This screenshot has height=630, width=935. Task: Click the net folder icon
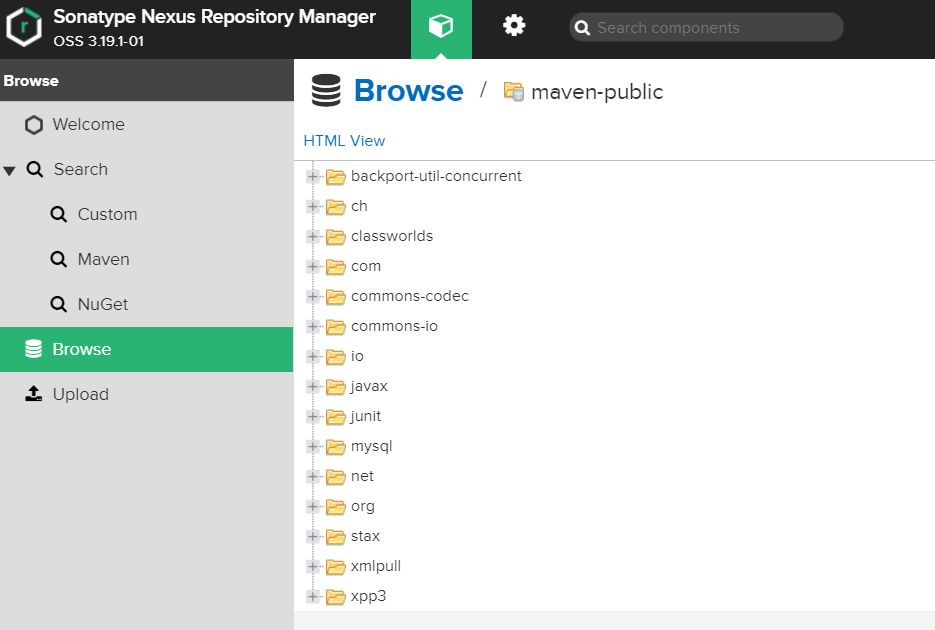point(336,477)
